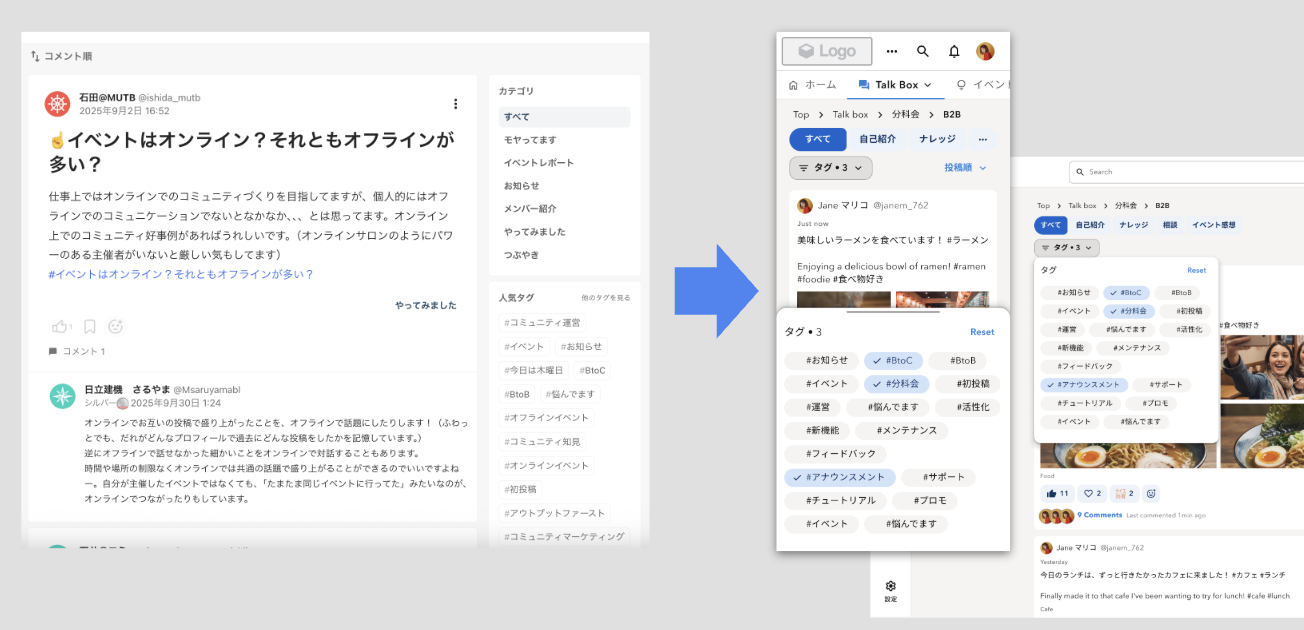Uncheck #アナウンスメント in the mobile tag sheet

(x=840, y=477)
